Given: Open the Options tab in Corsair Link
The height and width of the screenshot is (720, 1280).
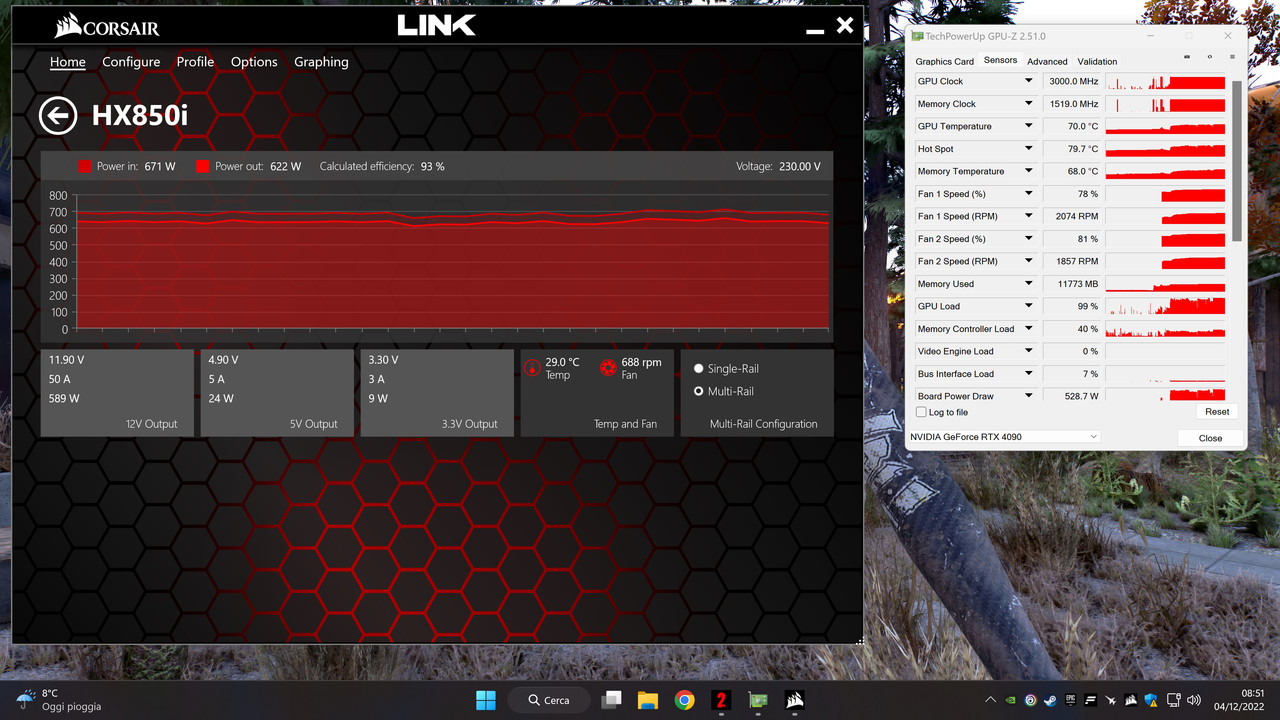Looking at the screenshot, I should click(254, 62).
